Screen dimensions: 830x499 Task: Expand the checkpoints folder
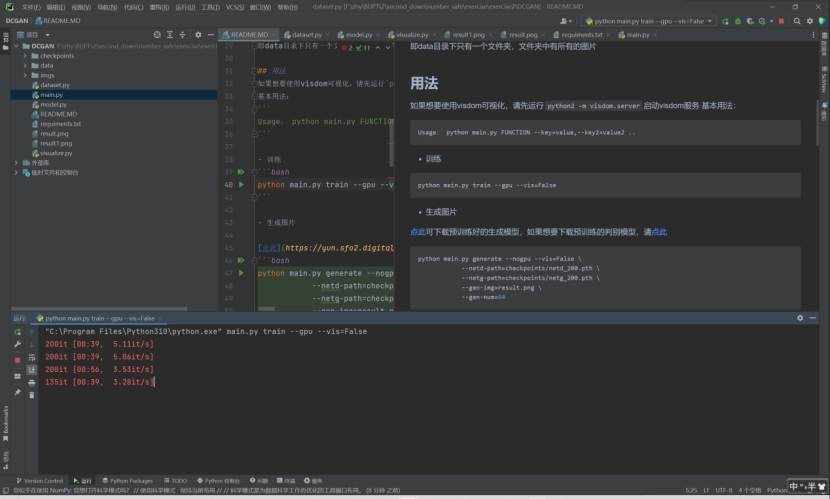tap(24, 56)
